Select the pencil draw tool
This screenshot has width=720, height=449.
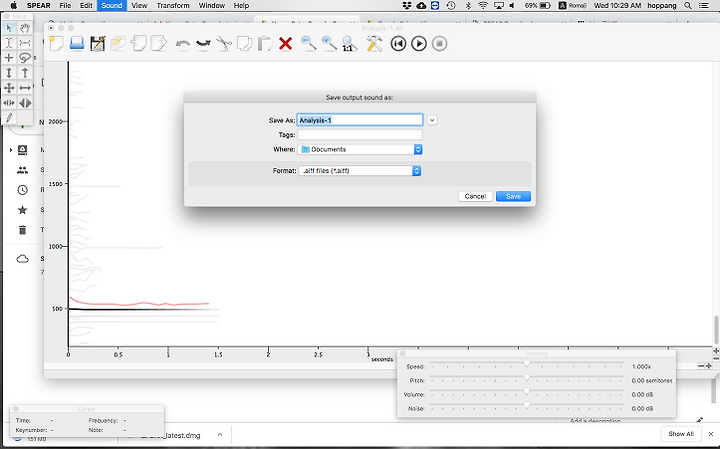(x=9, y=118)
